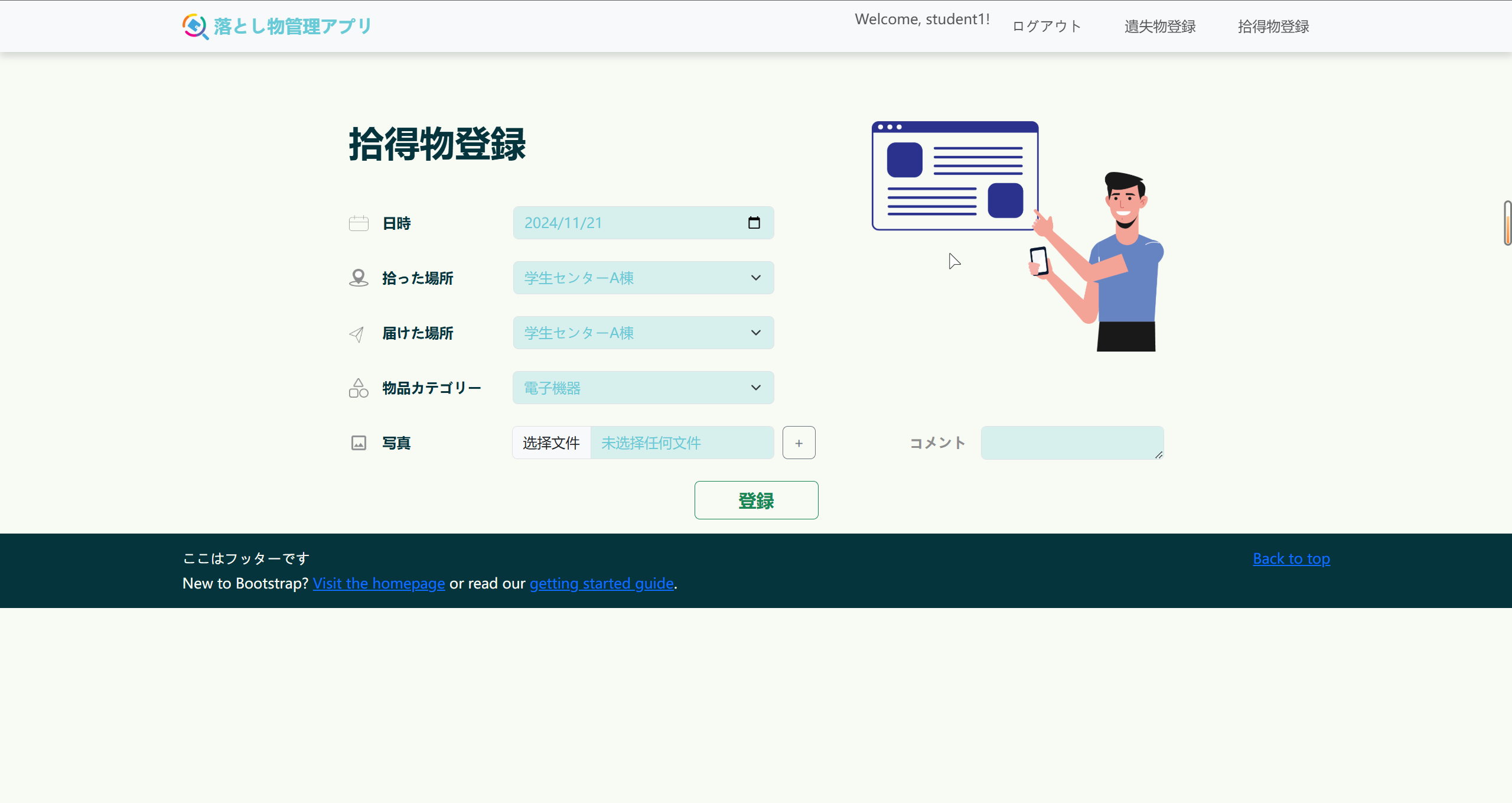Screen dimensions: 1512x803
Task: Expand the 拾った場所 location dropdown
Action: click(x=643, y=278)
